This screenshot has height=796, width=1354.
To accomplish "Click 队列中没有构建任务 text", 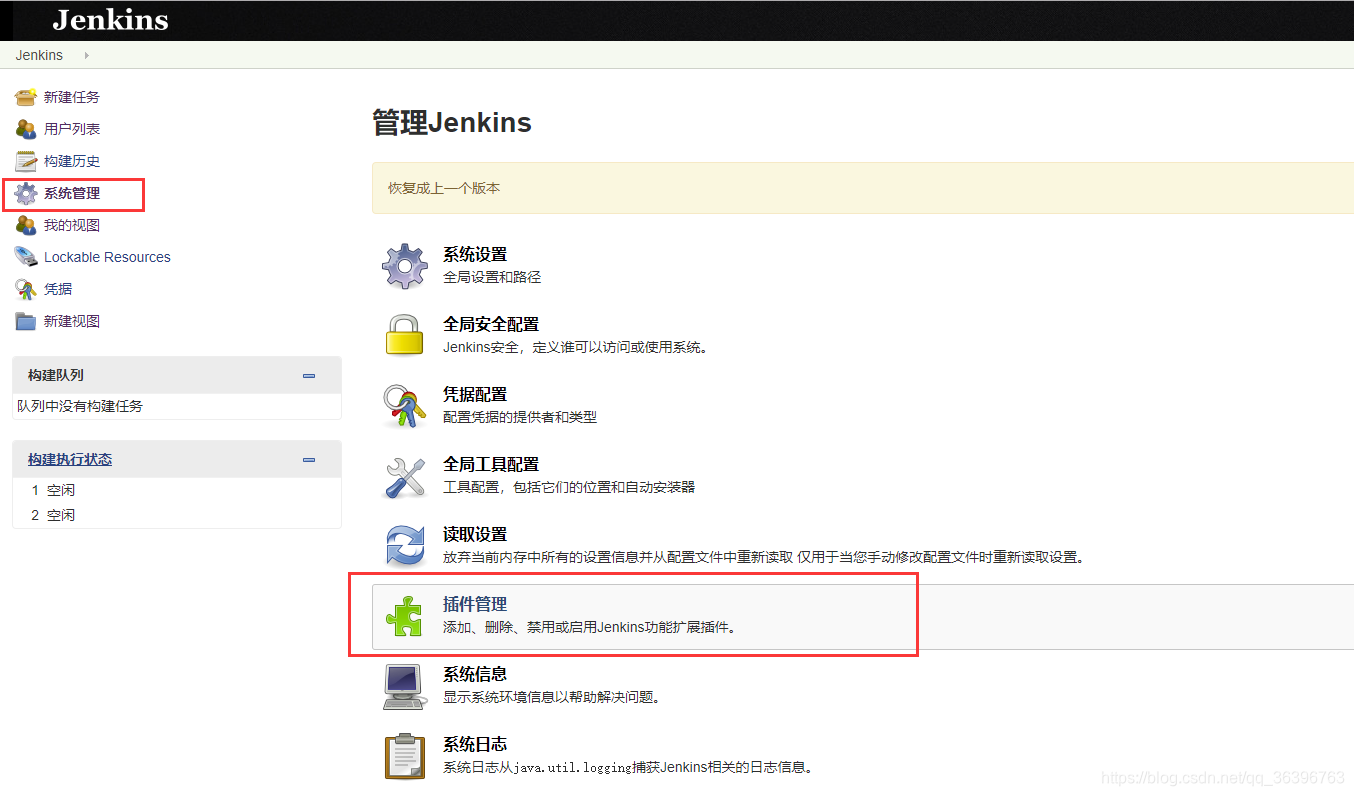I will click(80, 406).
